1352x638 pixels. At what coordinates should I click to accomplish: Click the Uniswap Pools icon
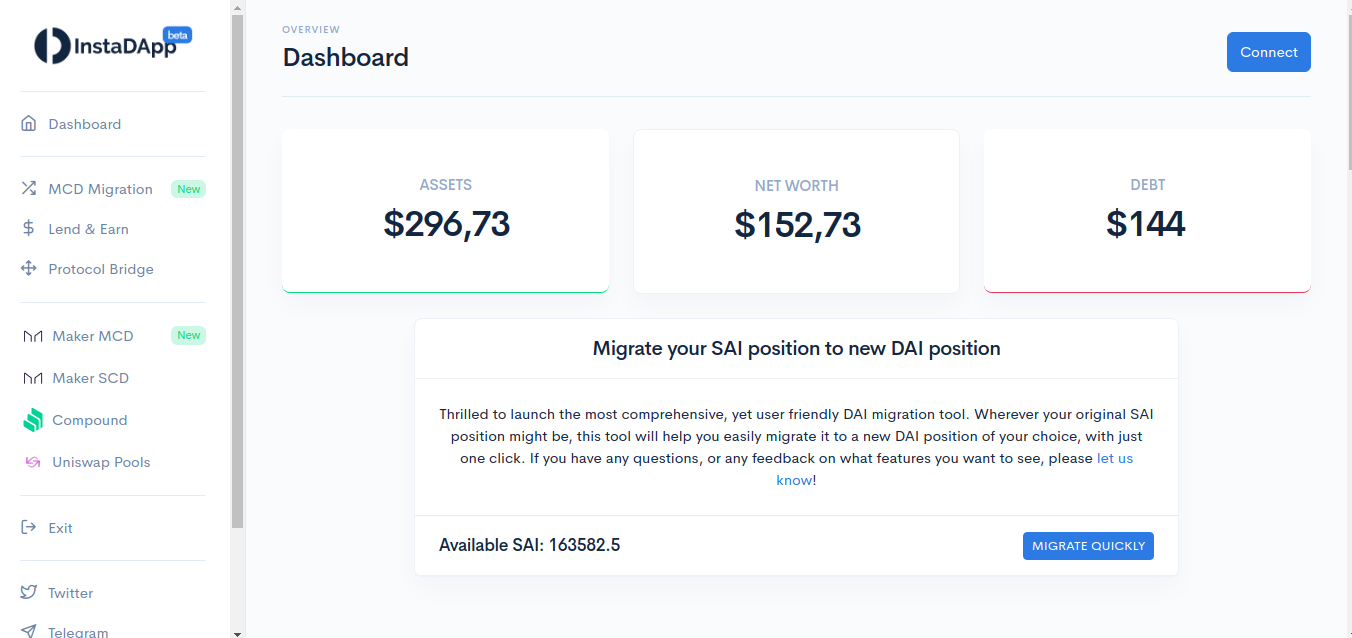coord(33,462)
